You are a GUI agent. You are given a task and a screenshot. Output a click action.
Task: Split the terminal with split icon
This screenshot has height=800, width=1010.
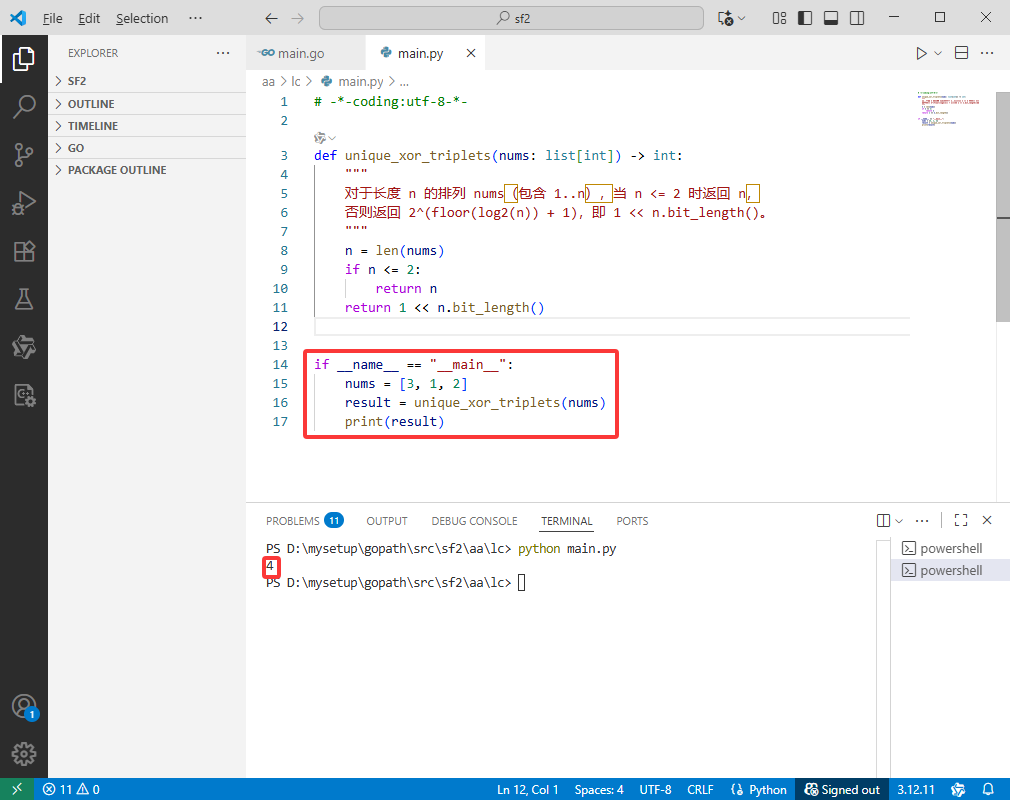click(883, 520)
